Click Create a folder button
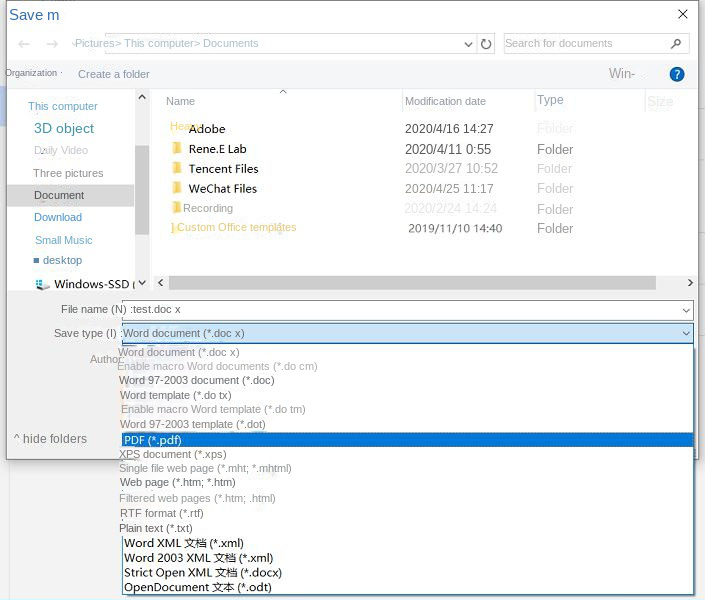This screenshot has height=600, width=705. [114, 74]
